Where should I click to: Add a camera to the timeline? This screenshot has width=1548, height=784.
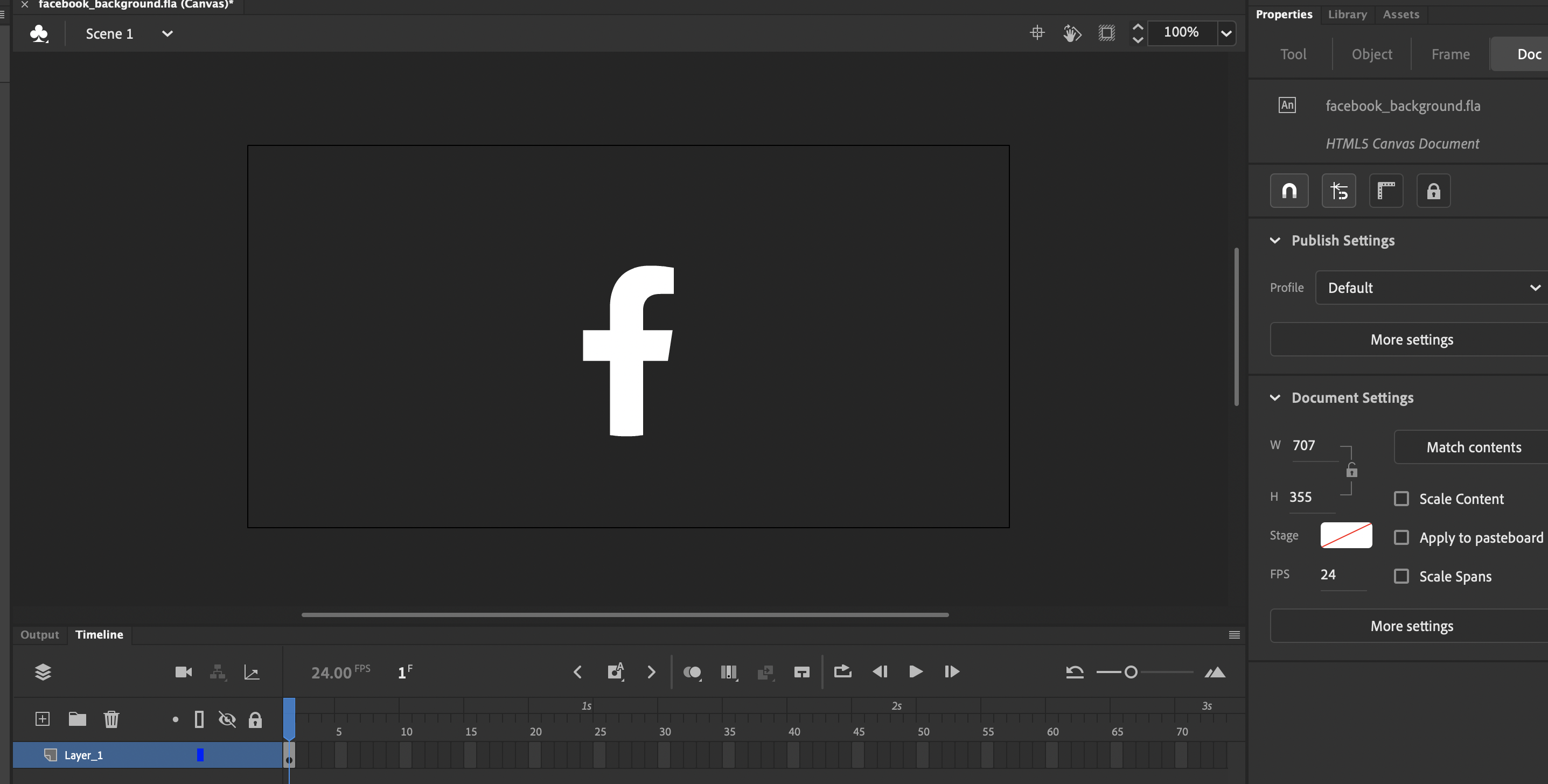(x=183, y=671)
